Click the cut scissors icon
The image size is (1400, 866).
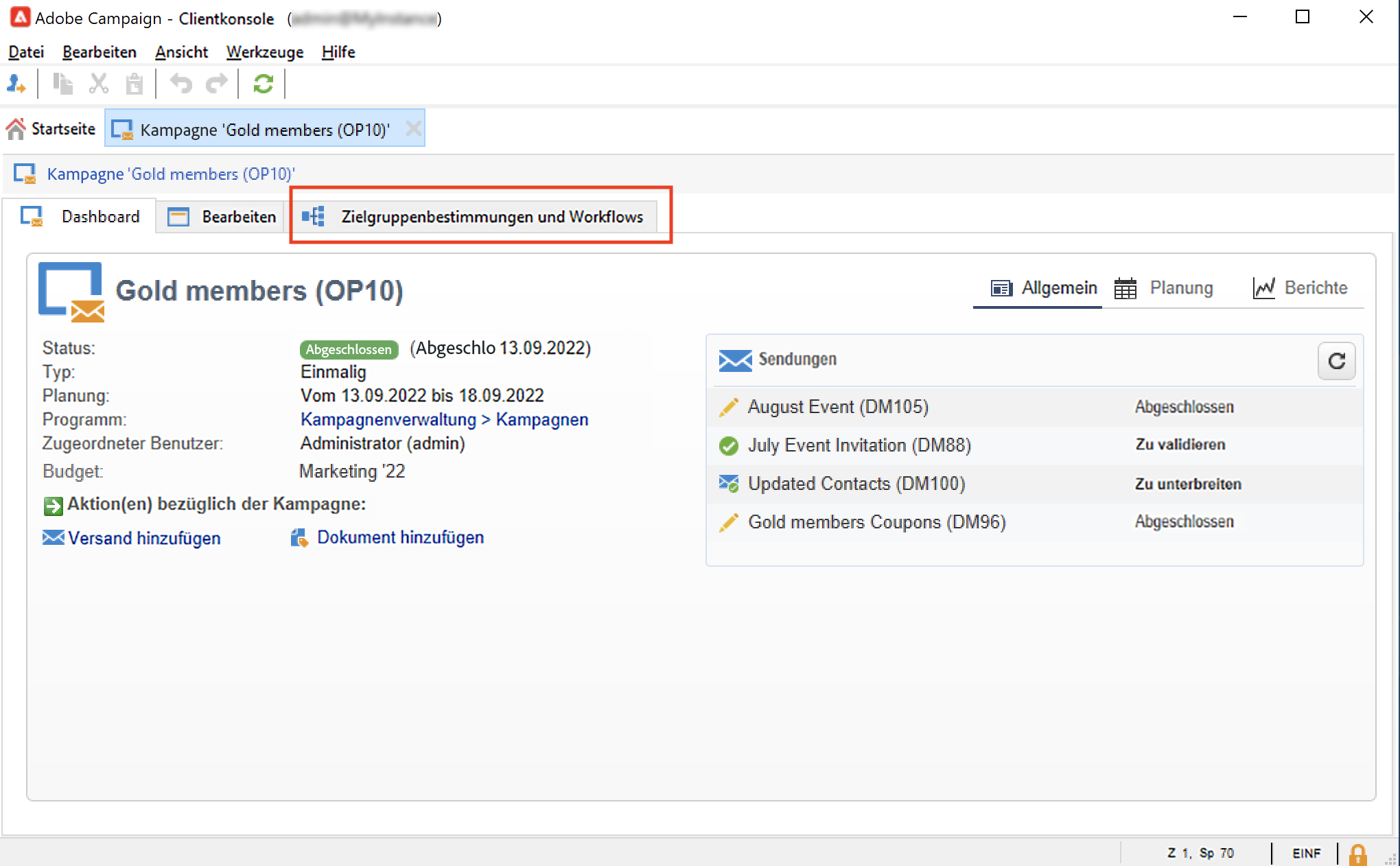pos(99,84)
